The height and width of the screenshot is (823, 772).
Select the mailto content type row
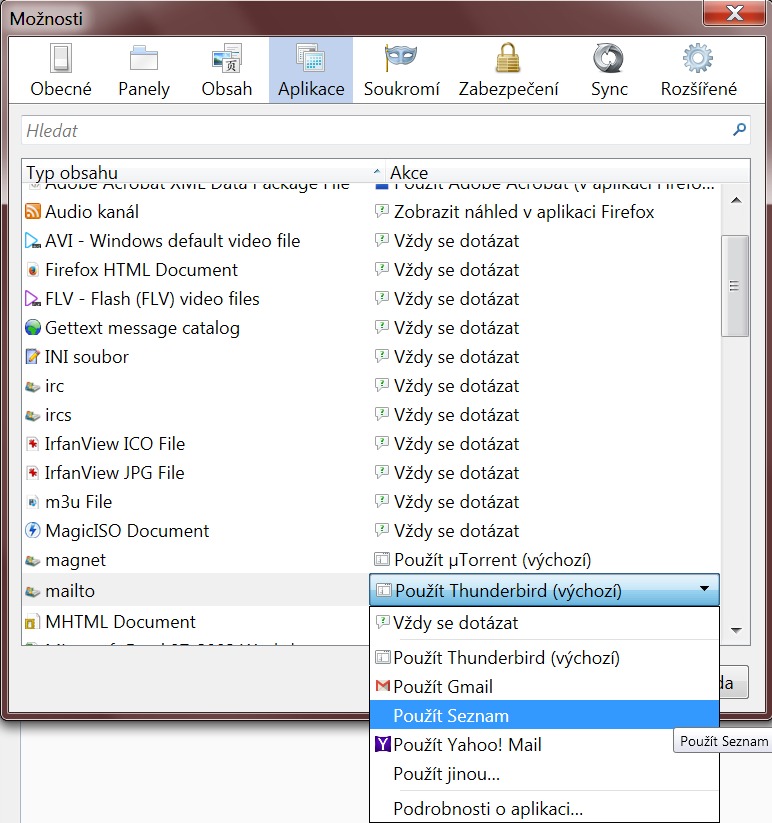pyautogui.click(x=196, y=590)
